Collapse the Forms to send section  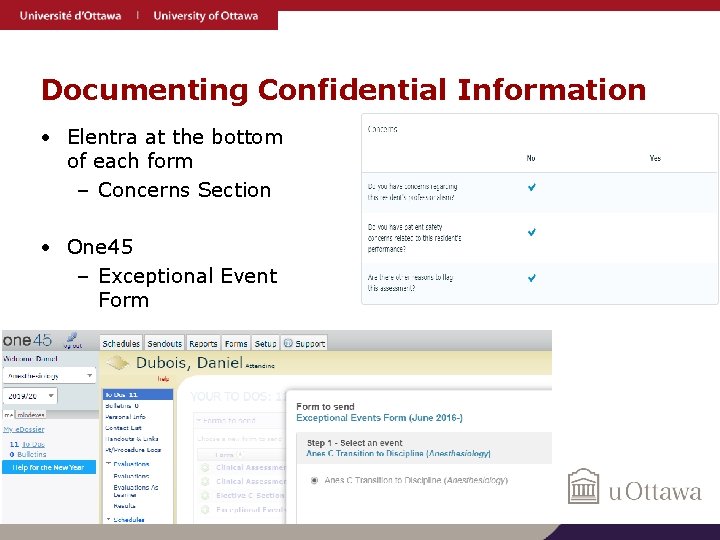[199, 420]
